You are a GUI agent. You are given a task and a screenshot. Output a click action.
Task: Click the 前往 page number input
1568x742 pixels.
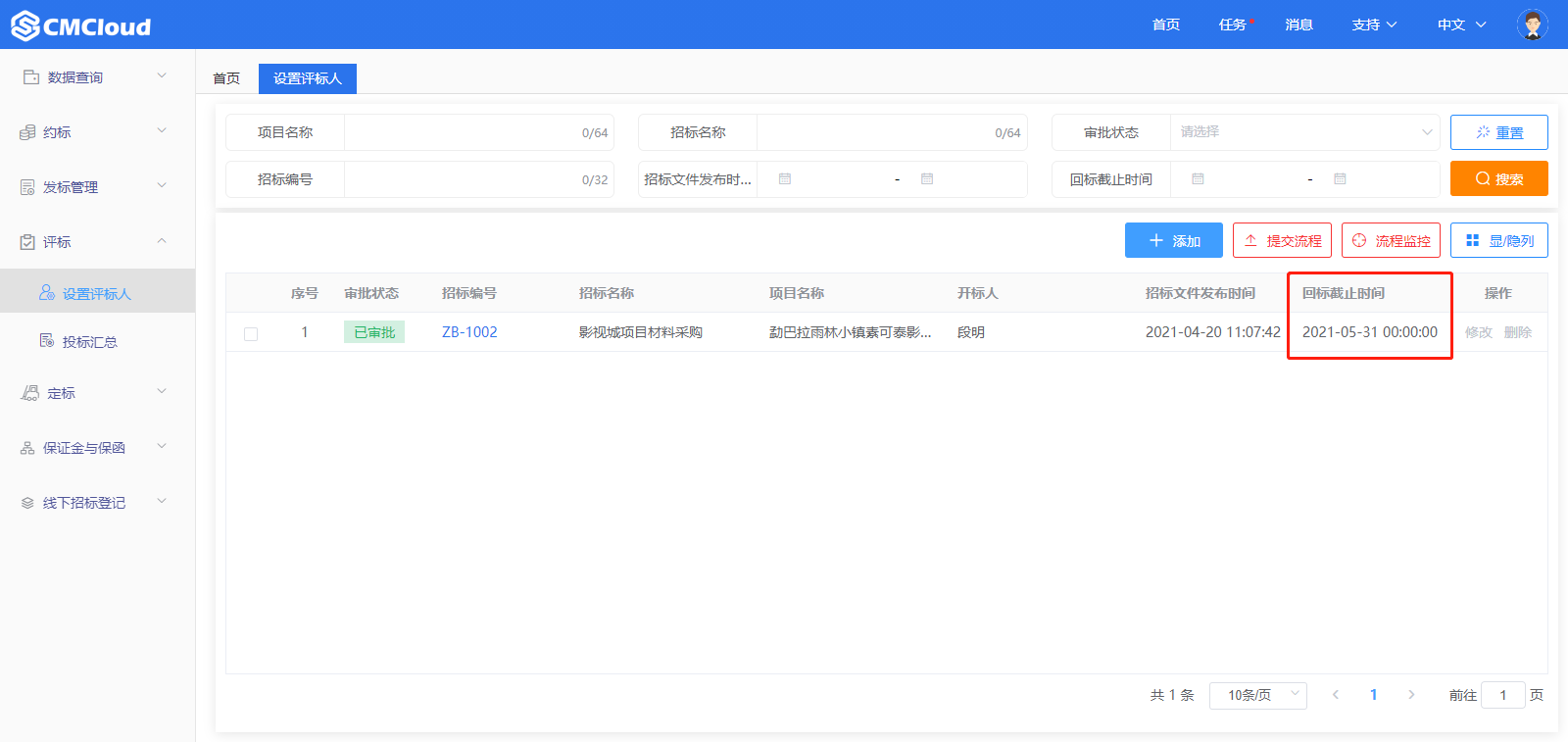click(1503, 695)
